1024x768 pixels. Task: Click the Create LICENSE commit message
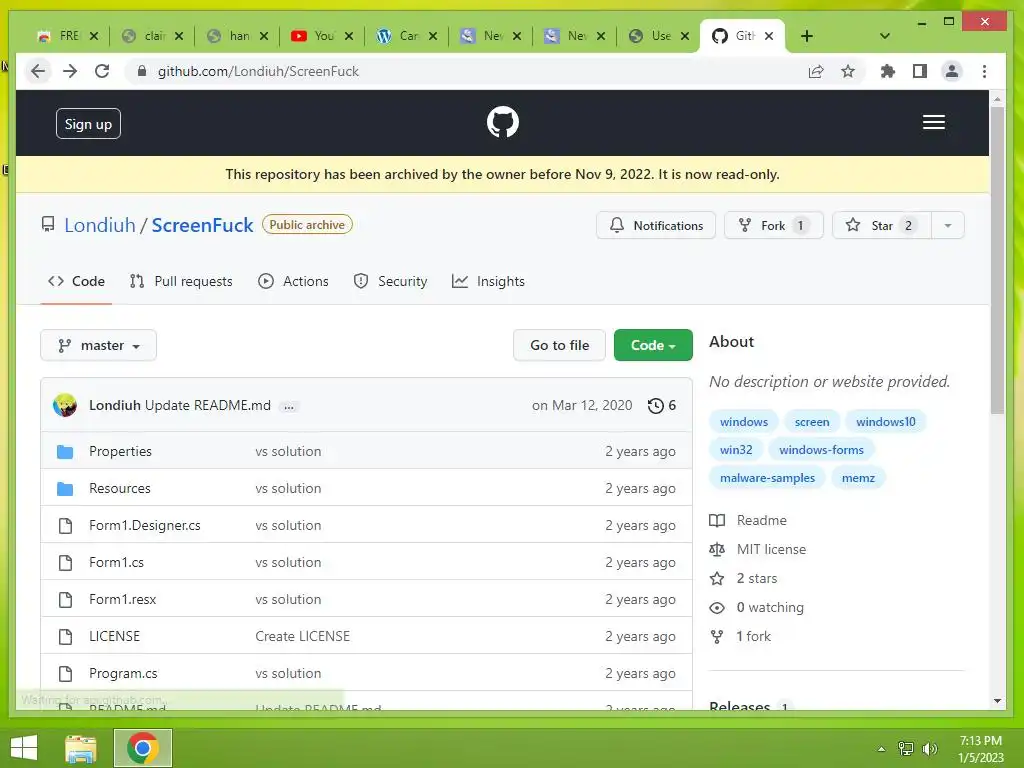[x=302, y=637]
